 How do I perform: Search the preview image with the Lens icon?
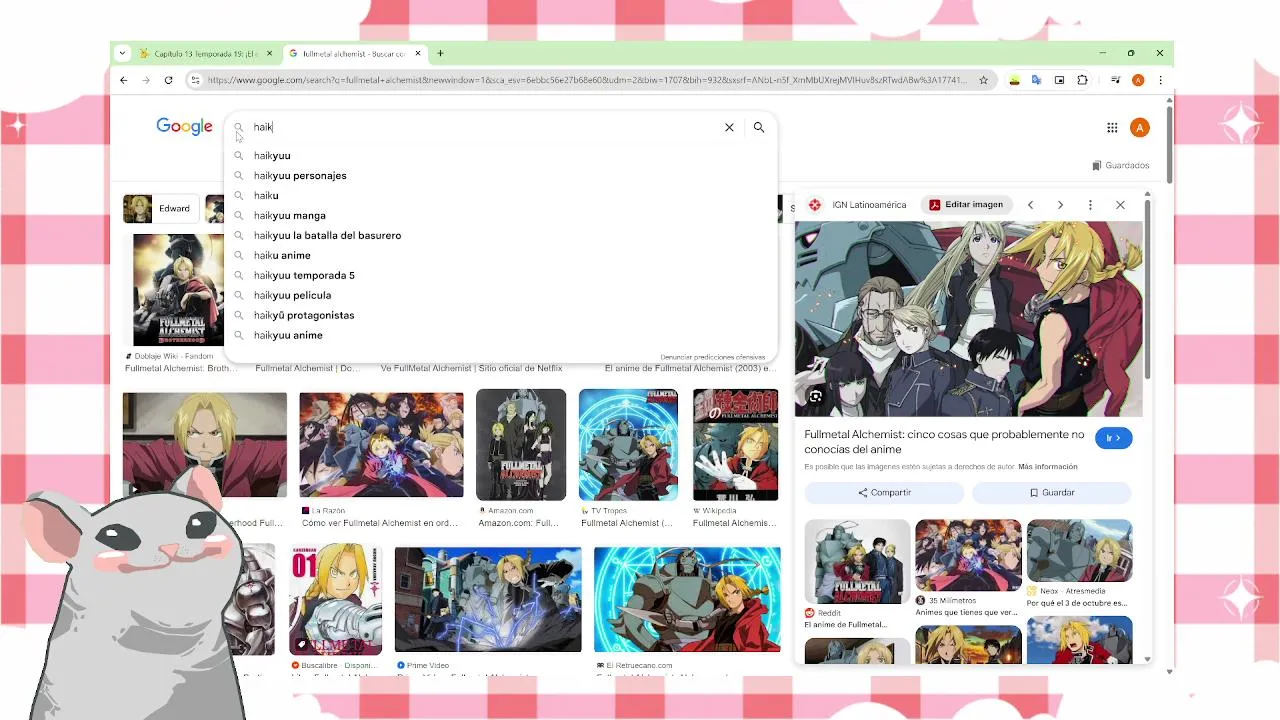coord(815,397)
